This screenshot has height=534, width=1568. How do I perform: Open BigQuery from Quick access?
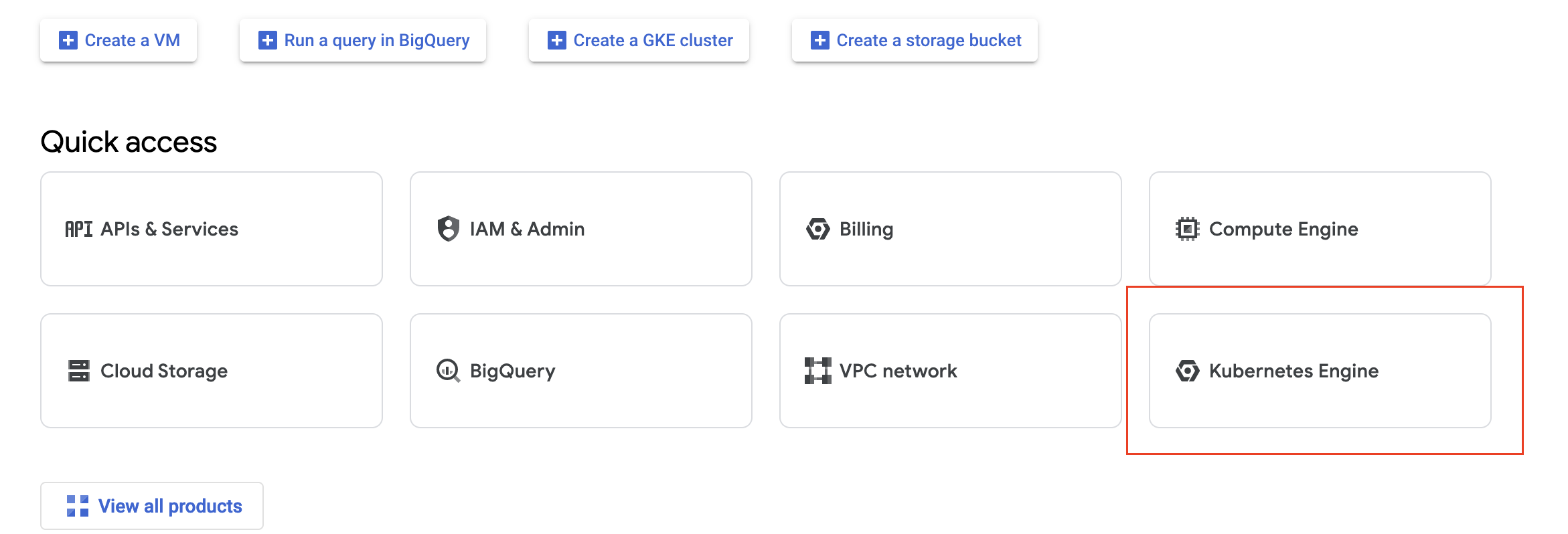[581, 371]
